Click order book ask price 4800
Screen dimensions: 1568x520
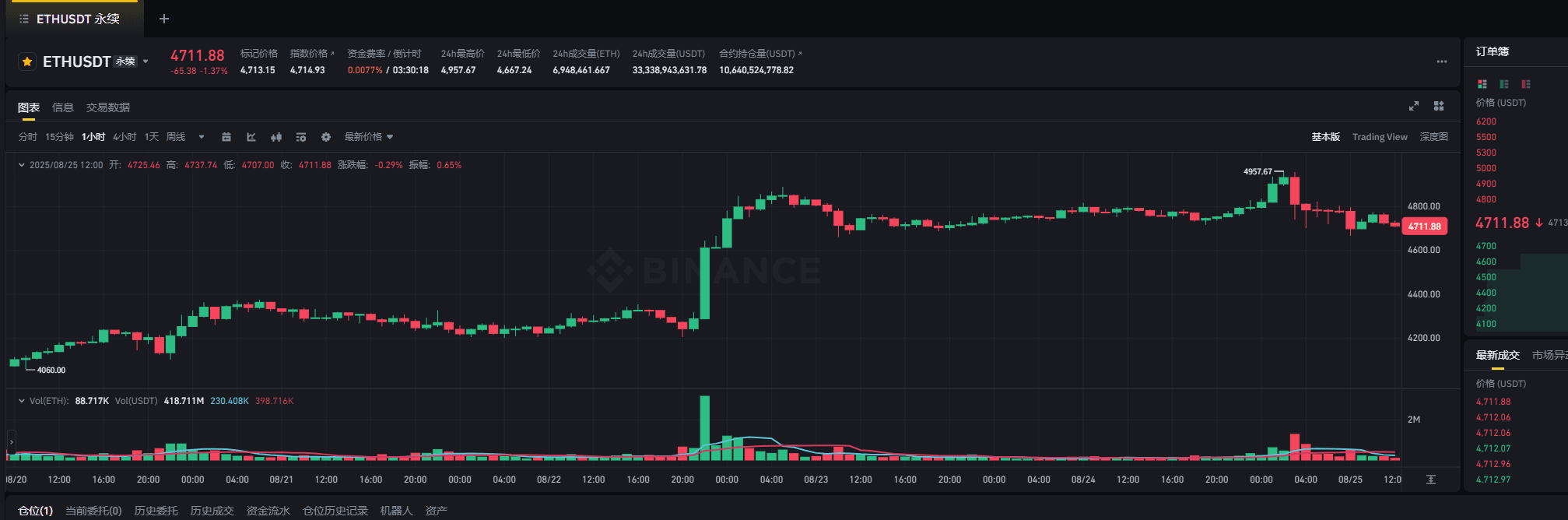click(1486, 199)
